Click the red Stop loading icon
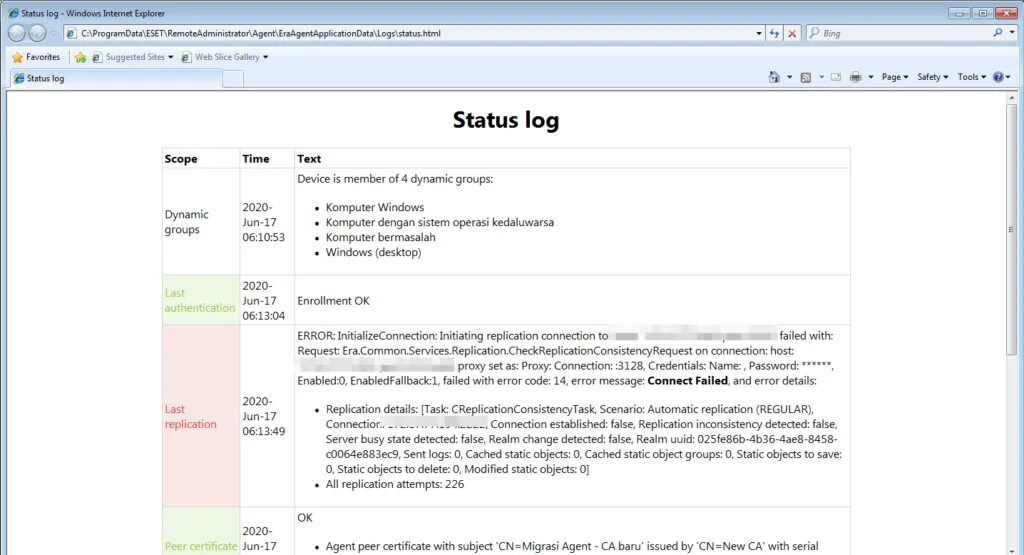 click(x=792, y=33)
